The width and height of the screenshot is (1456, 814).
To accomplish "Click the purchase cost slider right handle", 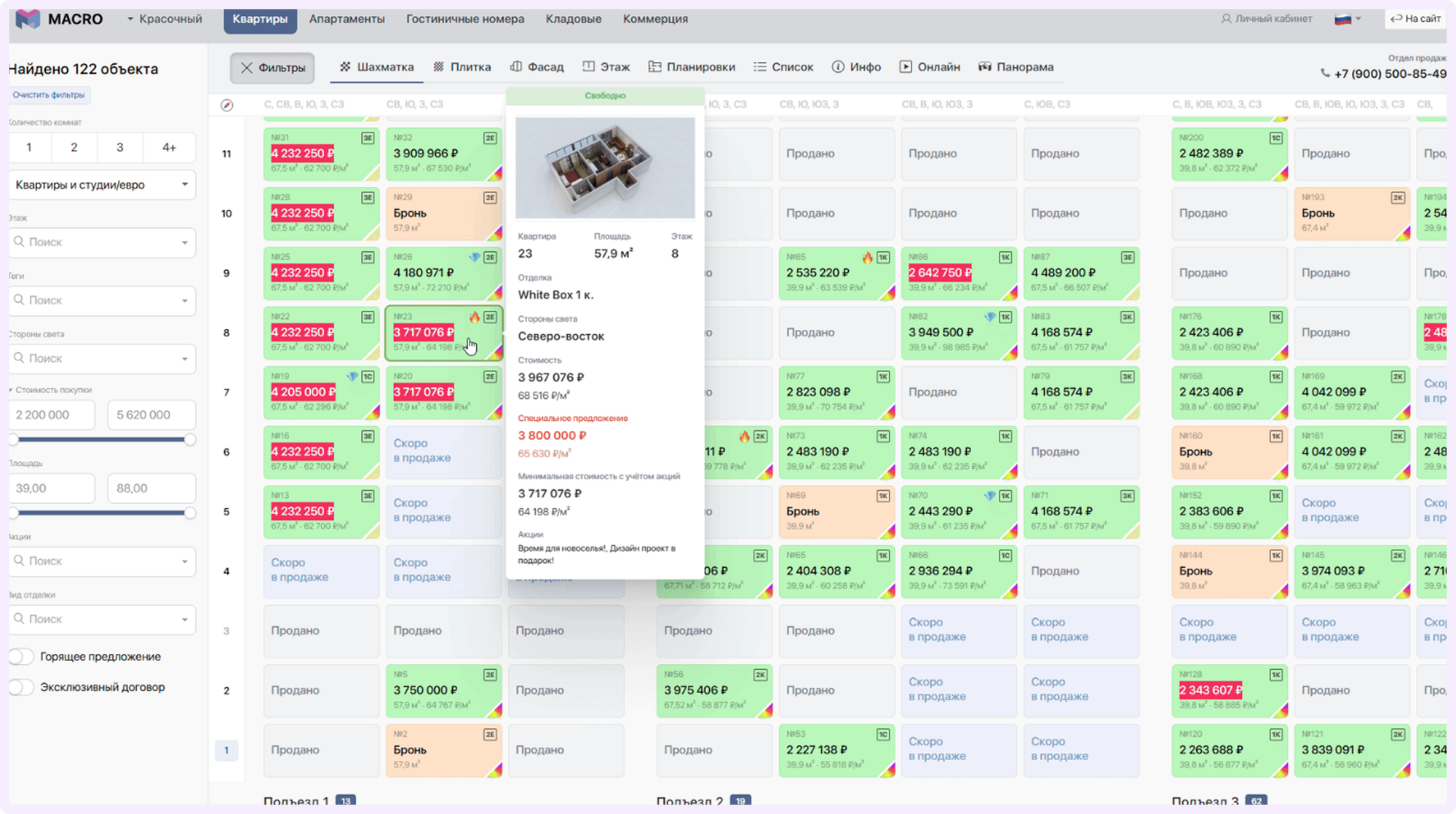I will (190, 440).
